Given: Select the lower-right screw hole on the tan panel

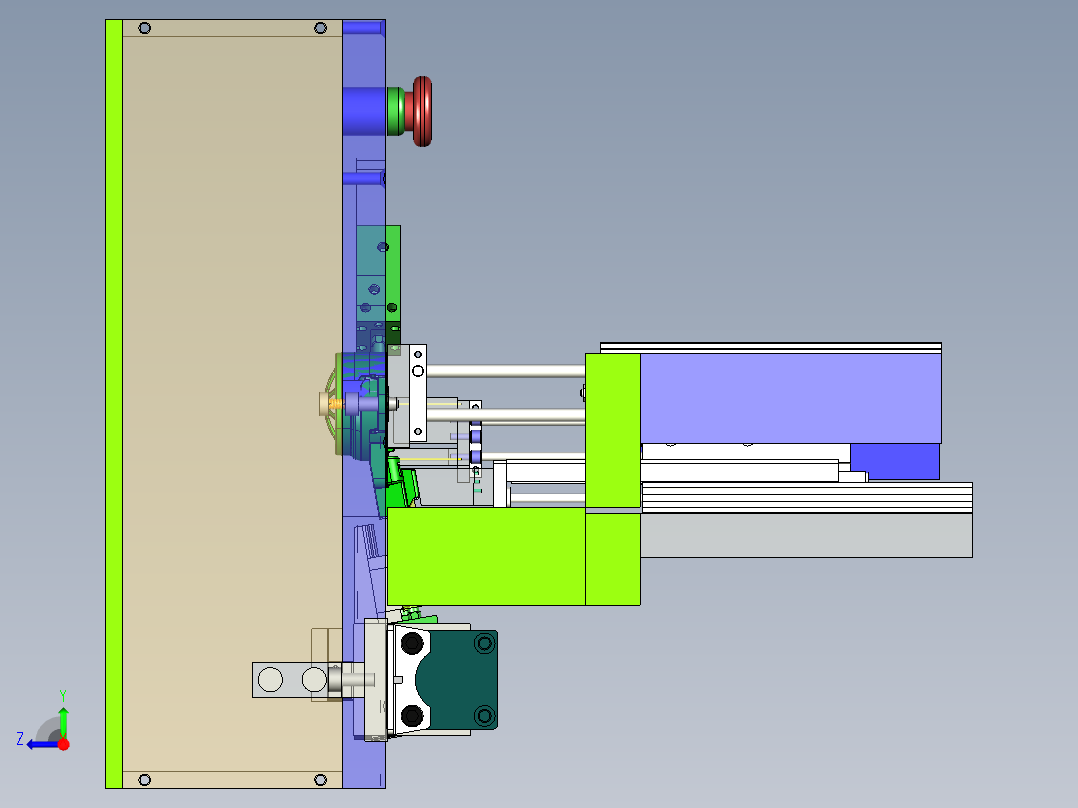Looking at the screenshot, I should point(320,780).
